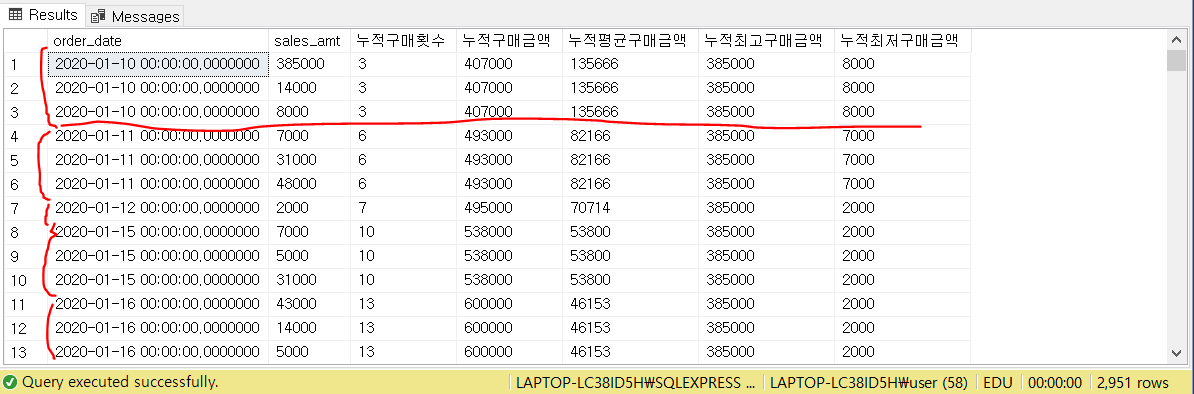
Task: Click 누적최고구매금액 cell in row 10
Action: (766, 280)
